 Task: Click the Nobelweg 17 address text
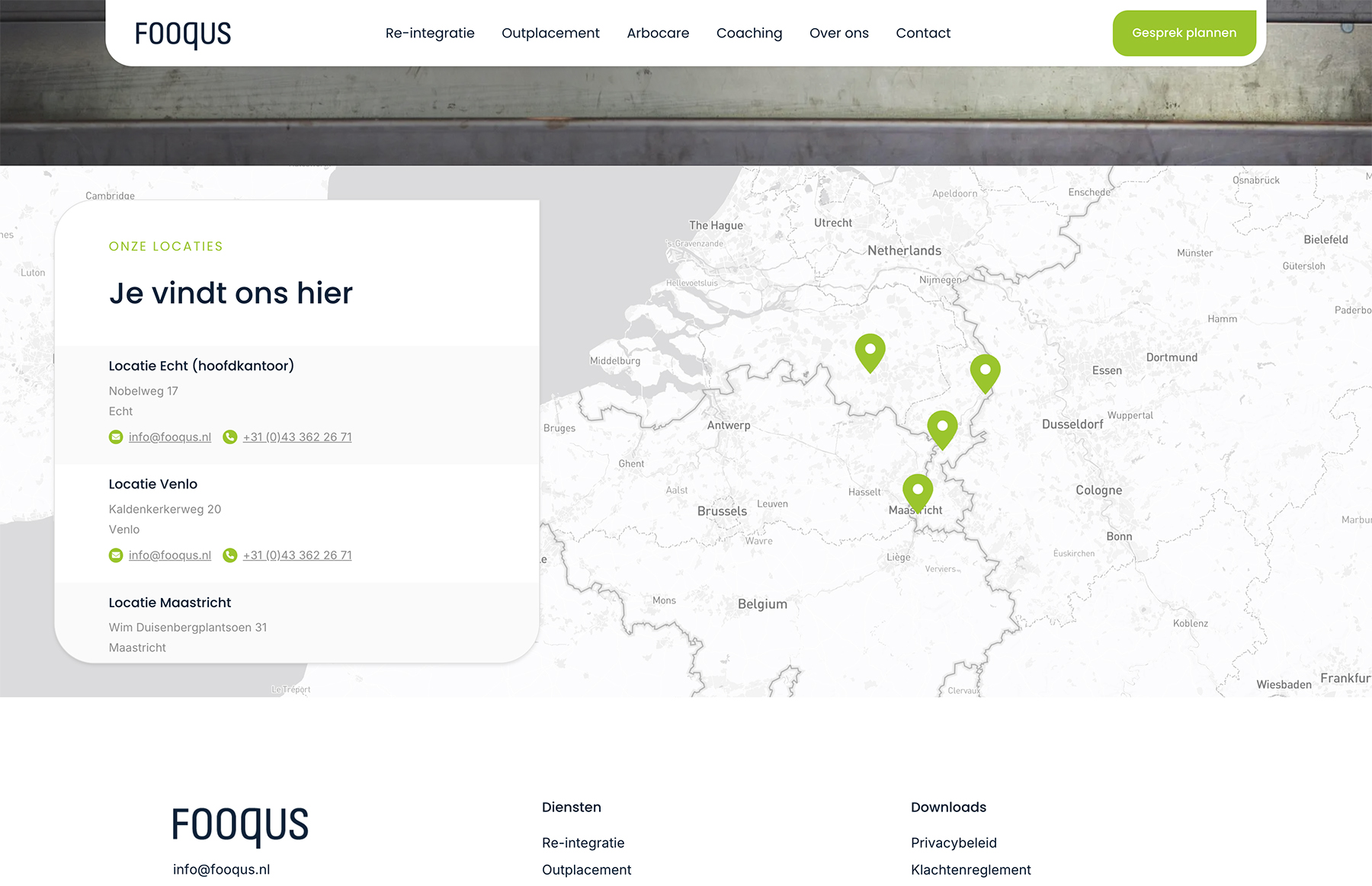(x=143, y=391)
